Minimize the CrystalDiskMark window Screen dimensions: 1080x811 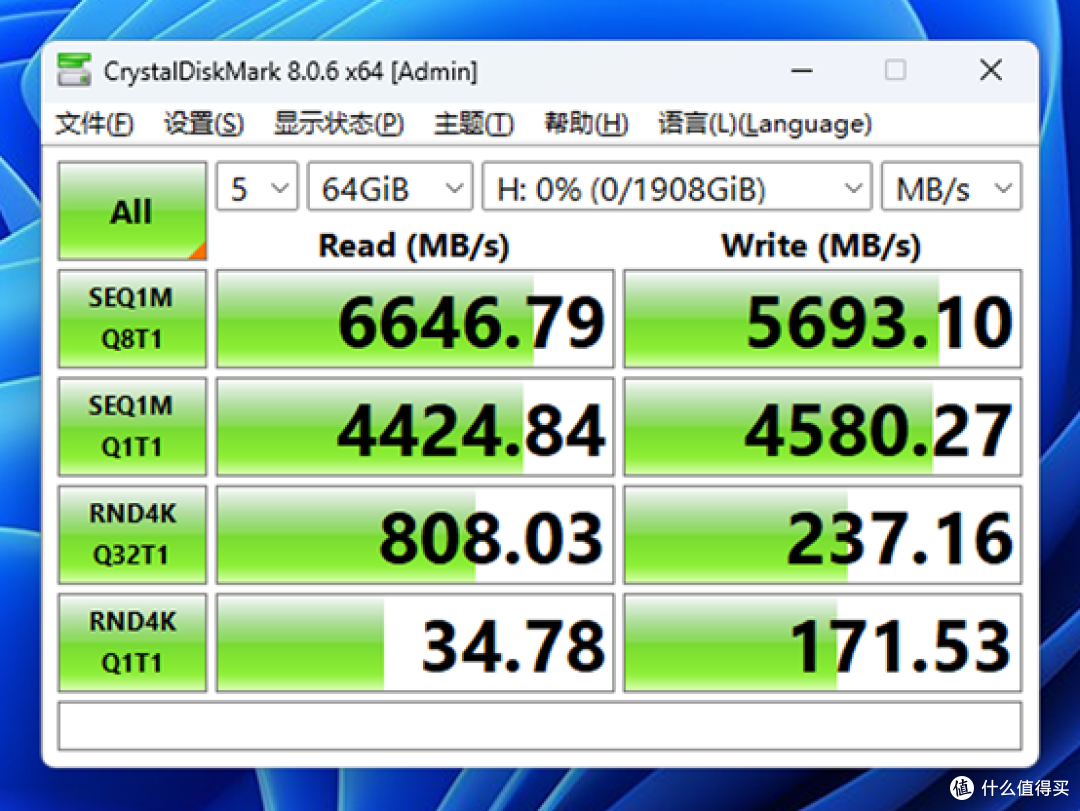click(802, 70)
